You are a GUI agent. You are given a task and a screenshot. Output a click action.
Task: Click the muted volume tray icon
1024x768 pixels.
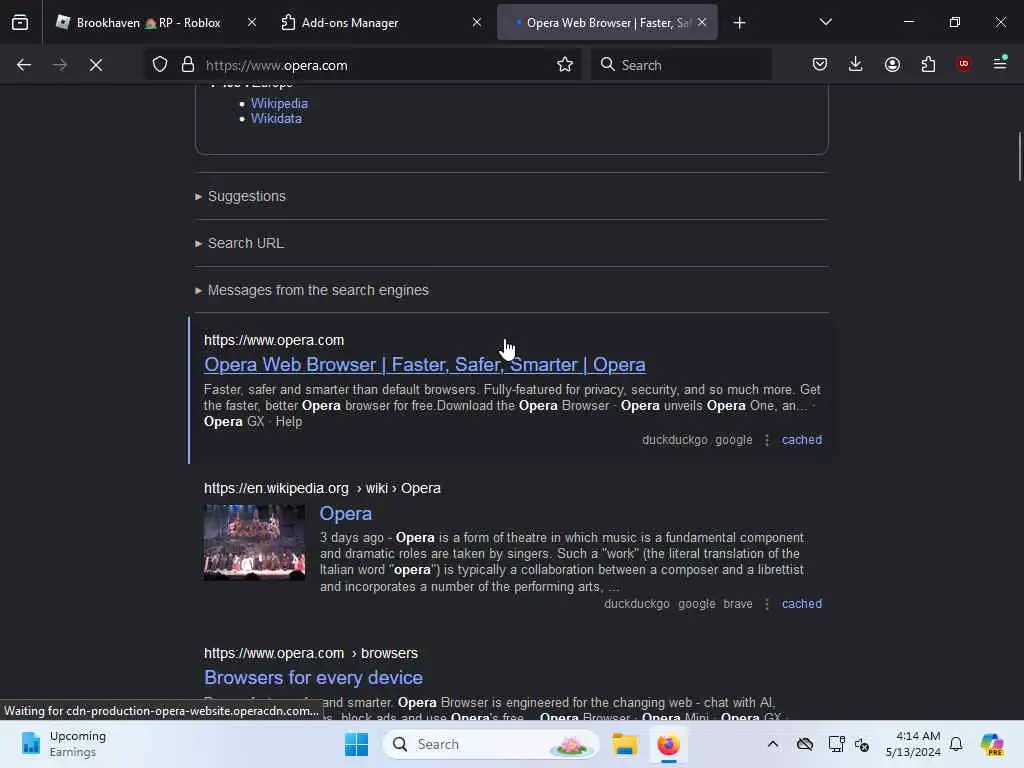point(861,744)
